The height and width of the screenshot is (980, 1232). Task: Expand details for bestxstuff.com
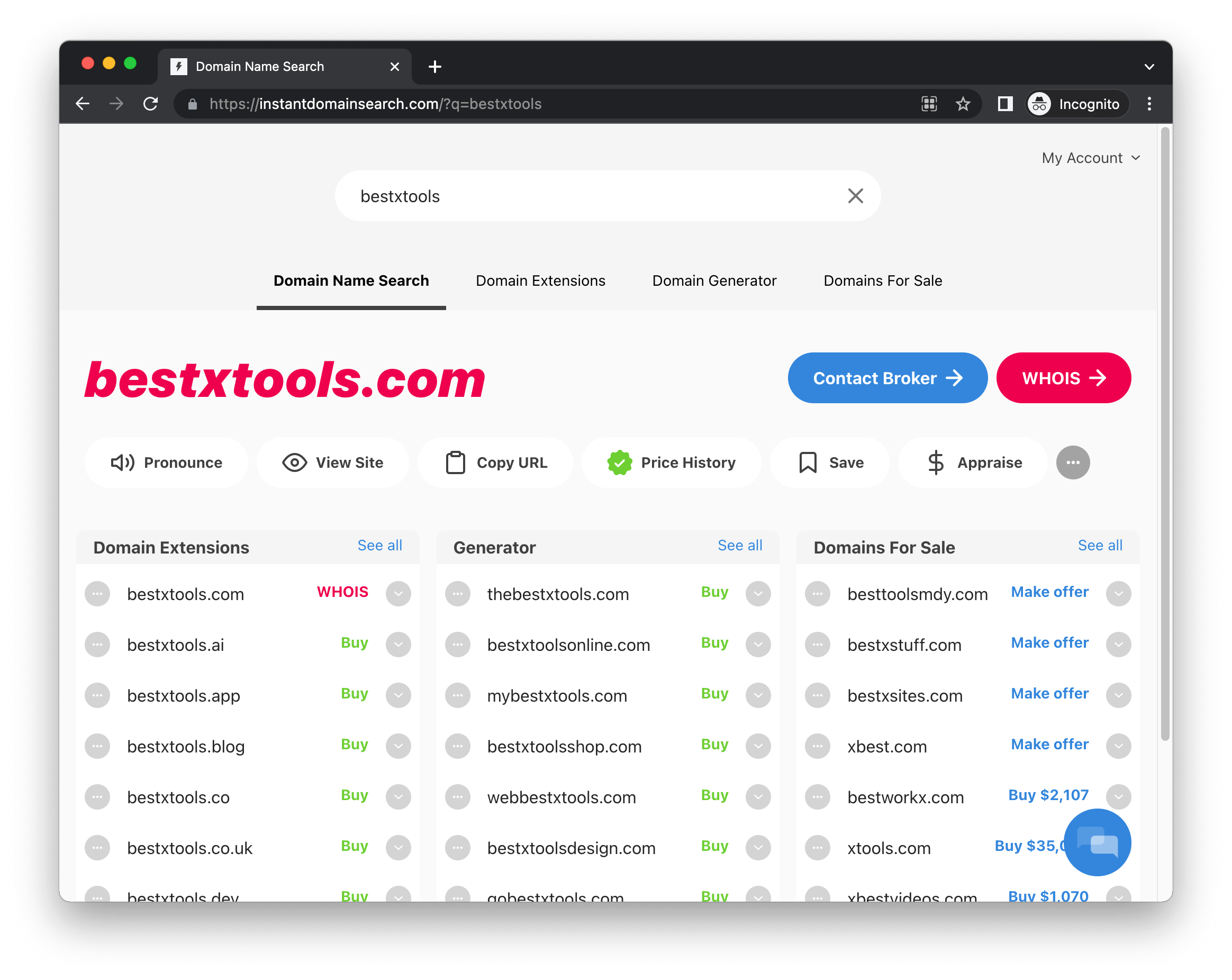[x=1118, y=645]
